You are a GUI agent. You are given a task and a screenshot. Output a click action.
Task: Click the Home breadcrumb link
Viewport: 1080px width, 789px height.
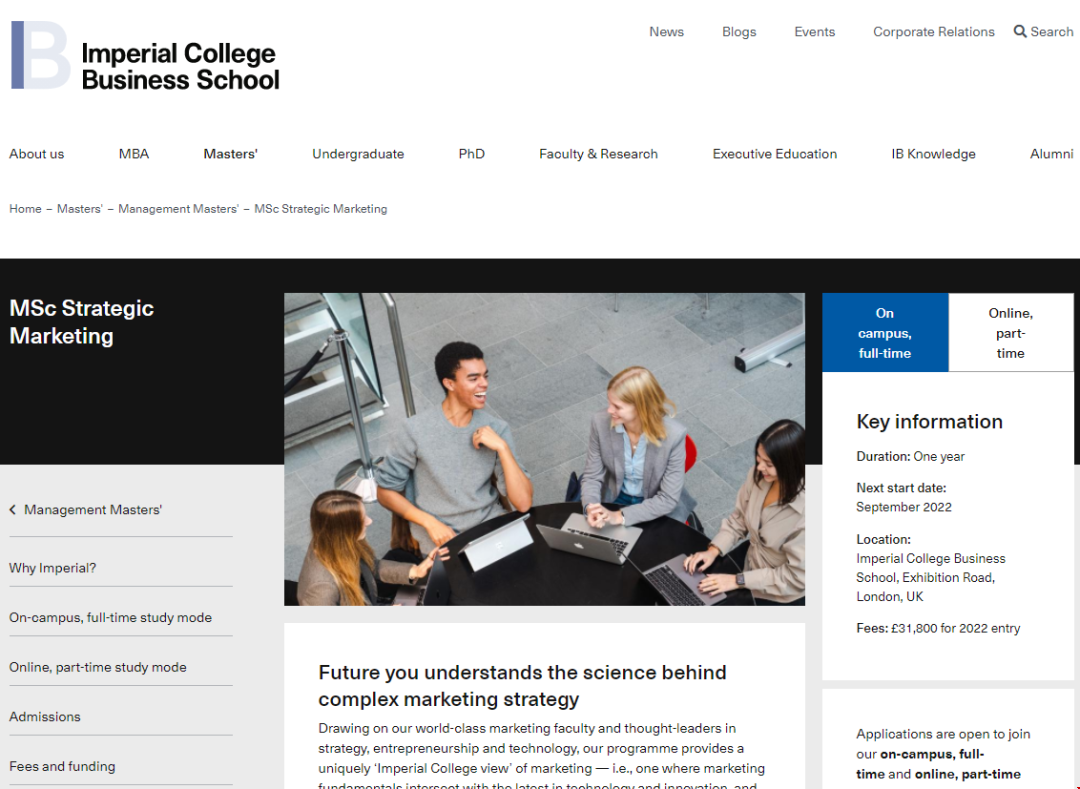pyautogui.click(x=25, y=209)
